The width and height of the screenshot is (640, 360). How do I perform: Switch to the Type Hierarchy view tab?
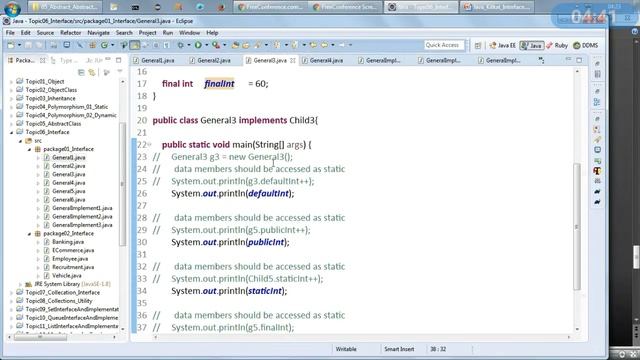click(64, 60)
